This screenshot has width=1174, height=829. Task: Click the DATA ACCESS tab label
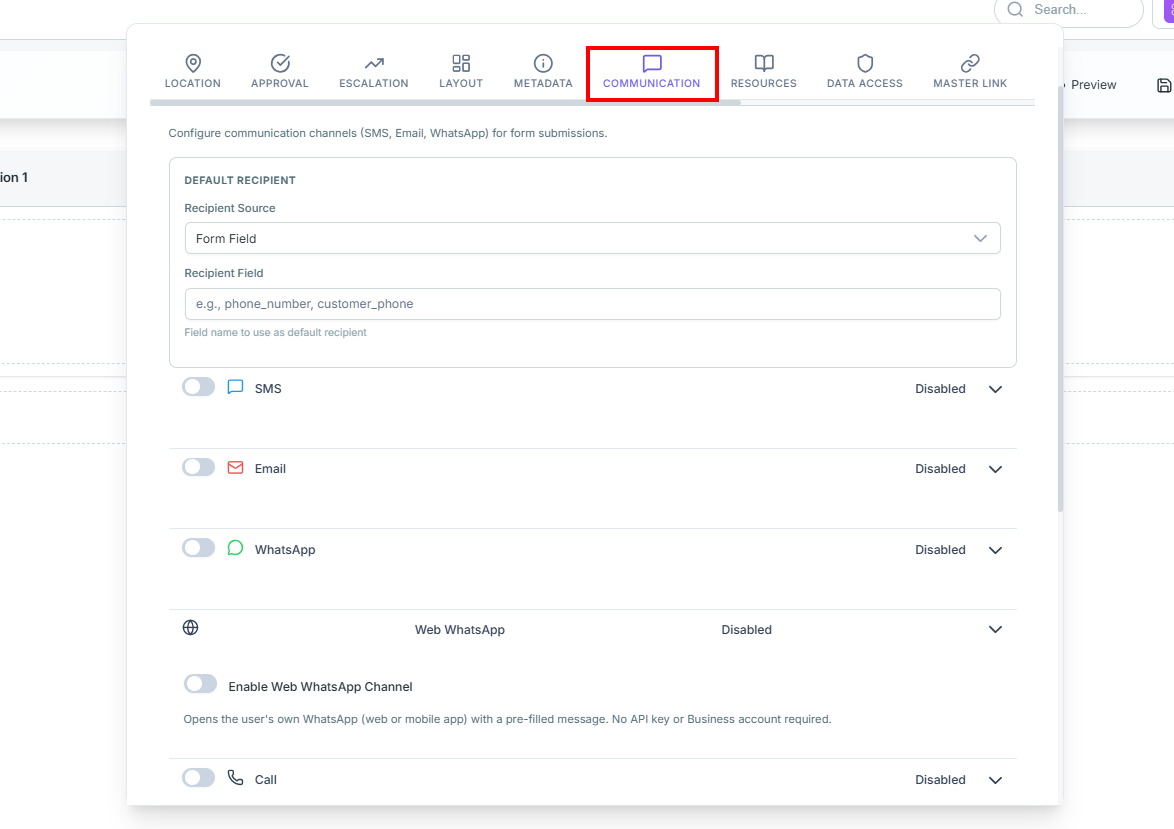point(865,83)
